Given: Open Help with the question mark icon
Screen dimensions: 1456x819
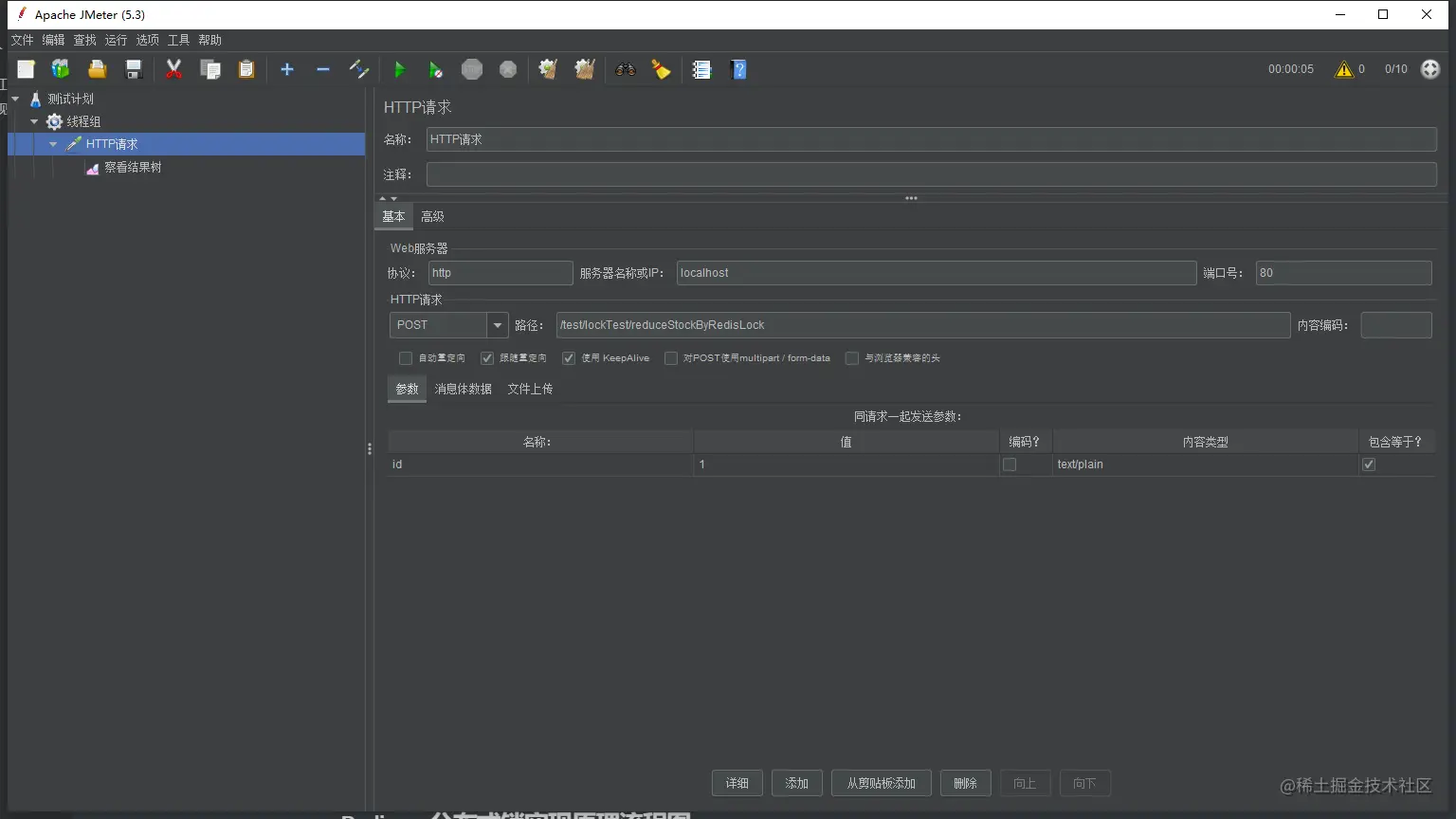Looking at the screenshot, I should 738,69.
